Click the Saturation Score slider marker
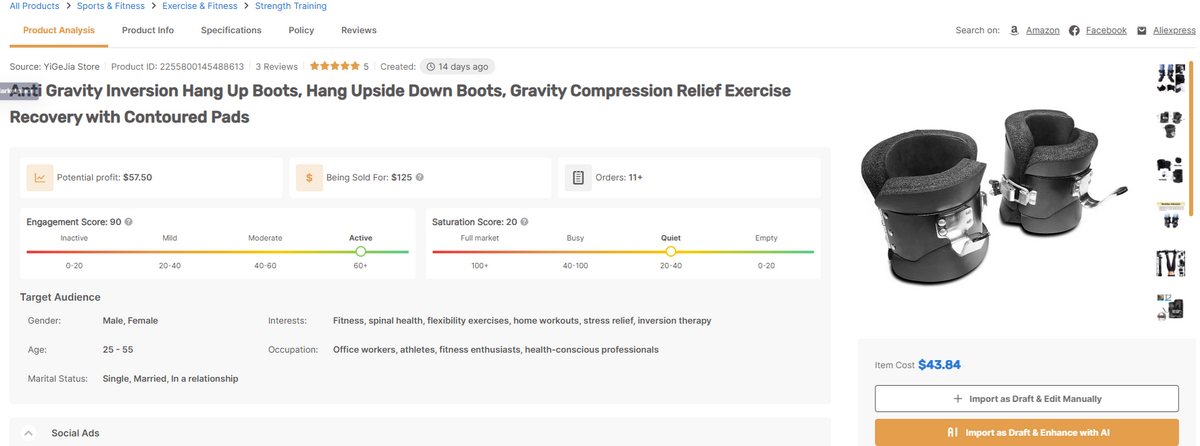The height and width of the screenshot is (446, 1200). pos(671,251)
